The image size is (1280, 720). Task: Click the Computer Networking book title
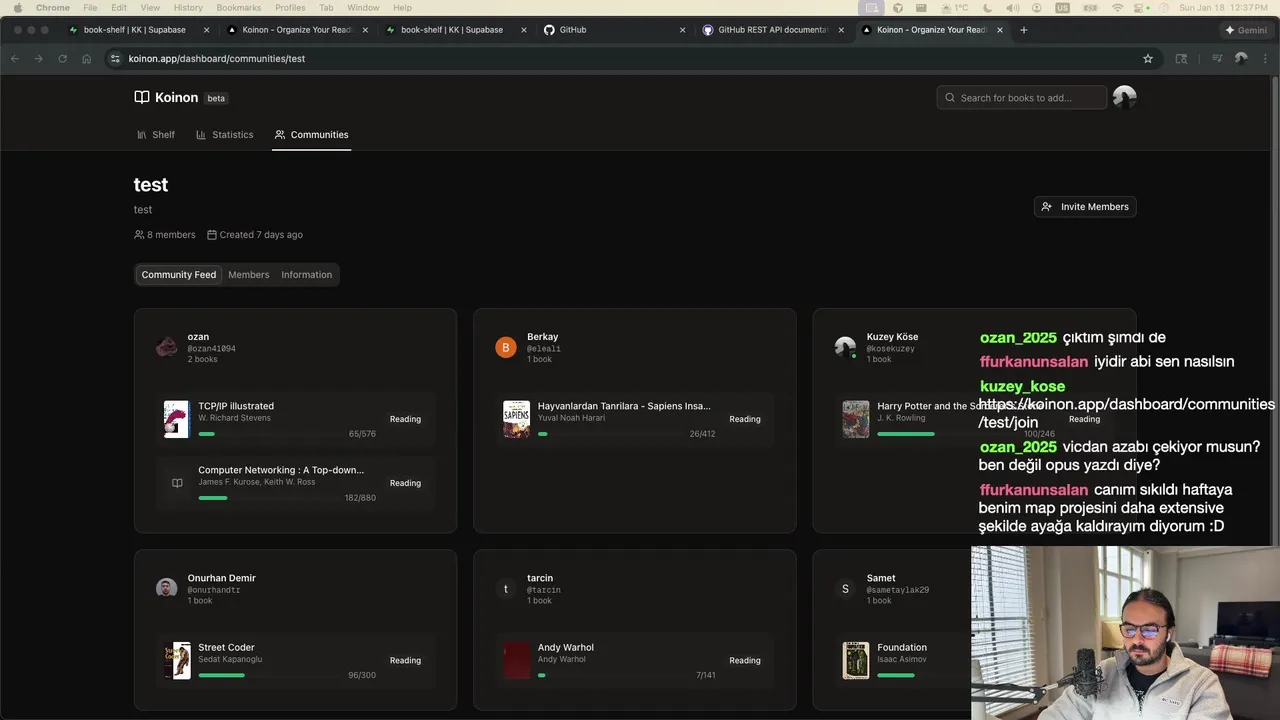[281, 470]
